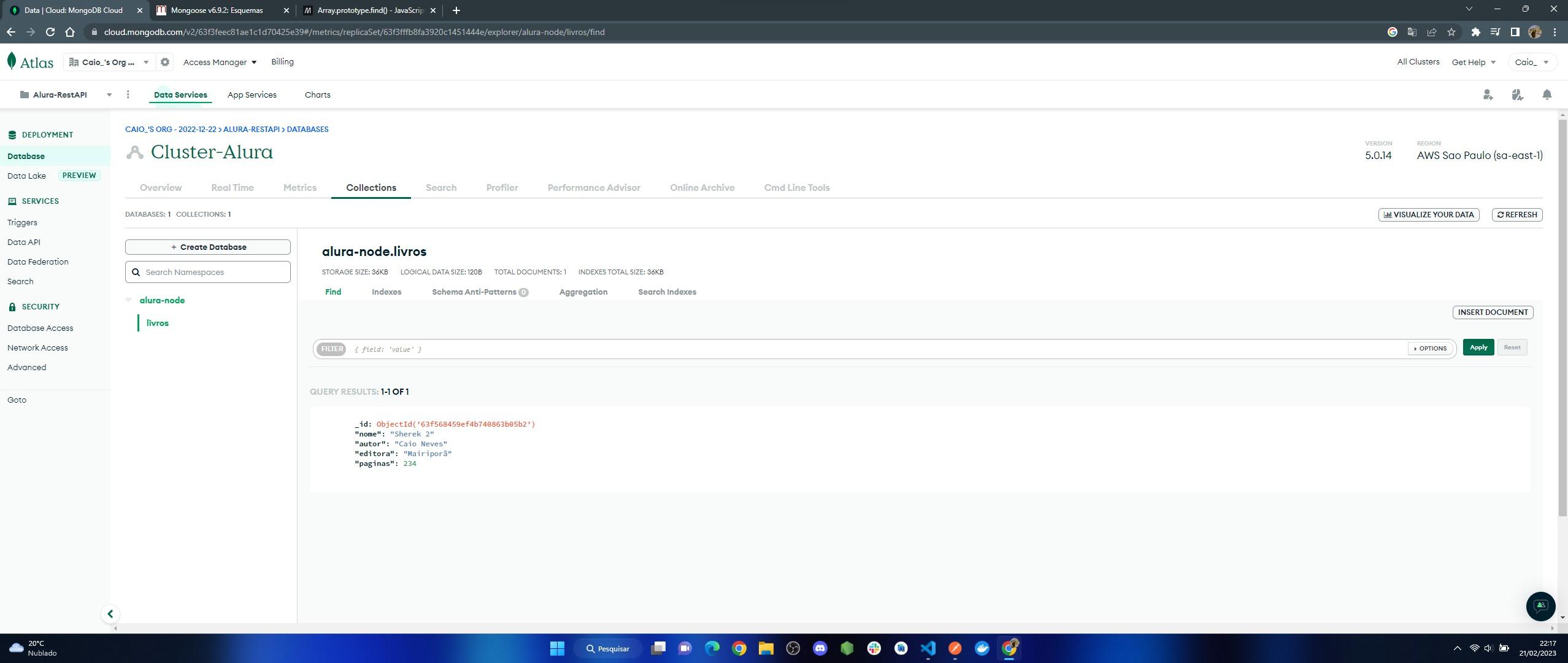
Task: Open the Real Time tab
Action: click(x=233, y=188)
